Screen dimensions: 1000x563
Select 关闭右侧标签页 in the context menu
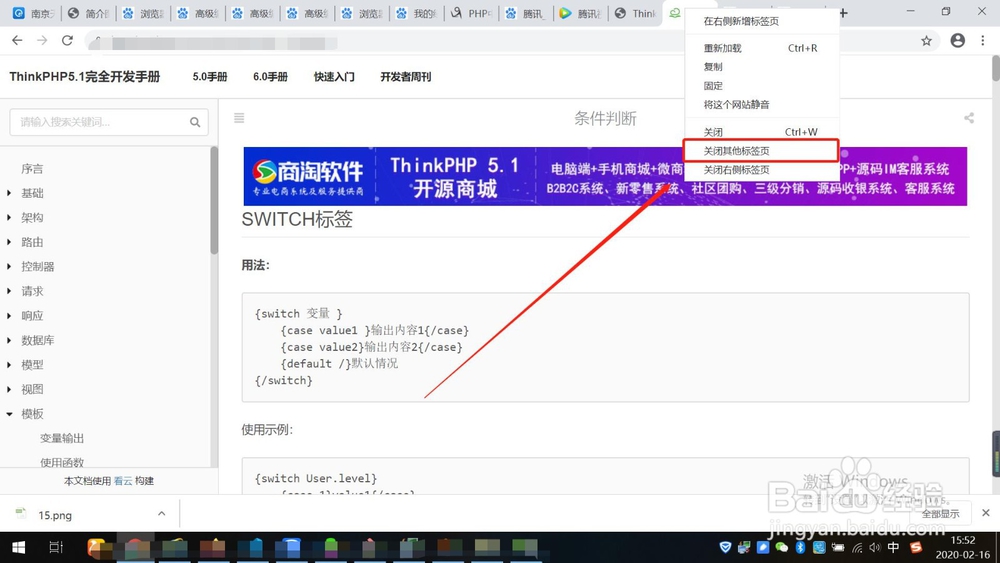click(761, 170)
